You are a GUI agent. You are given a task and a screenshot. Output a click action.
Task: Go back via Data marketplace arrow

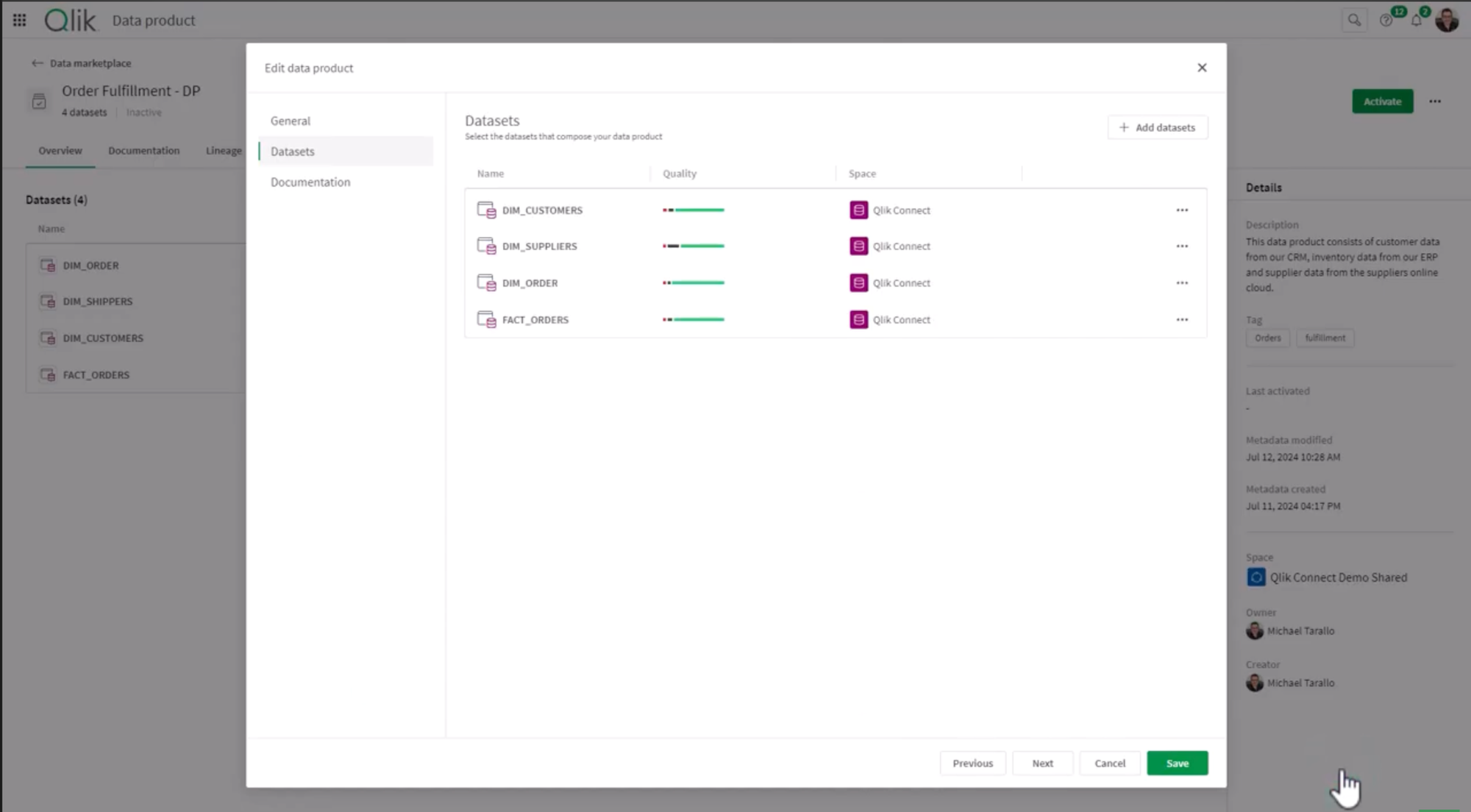(37, 63)
